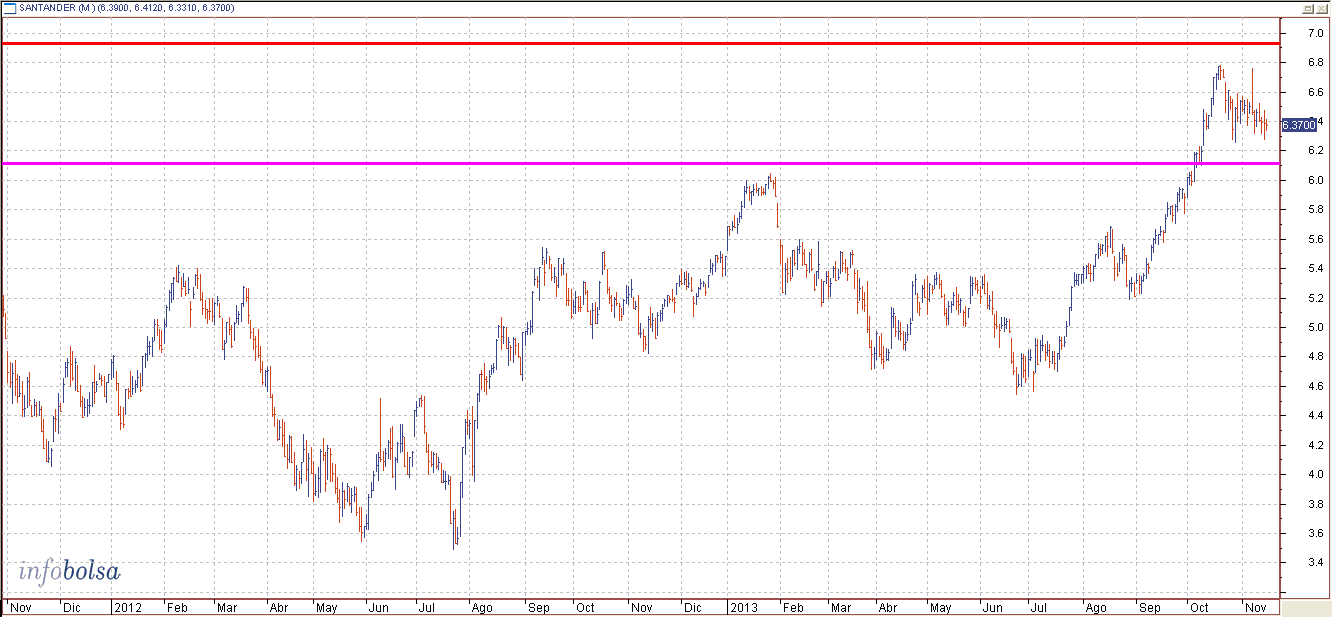Click the 6.3700 current price label
Viewport: 1332px width, 617px height.
pyautogui.click(x=1298, y=125)
